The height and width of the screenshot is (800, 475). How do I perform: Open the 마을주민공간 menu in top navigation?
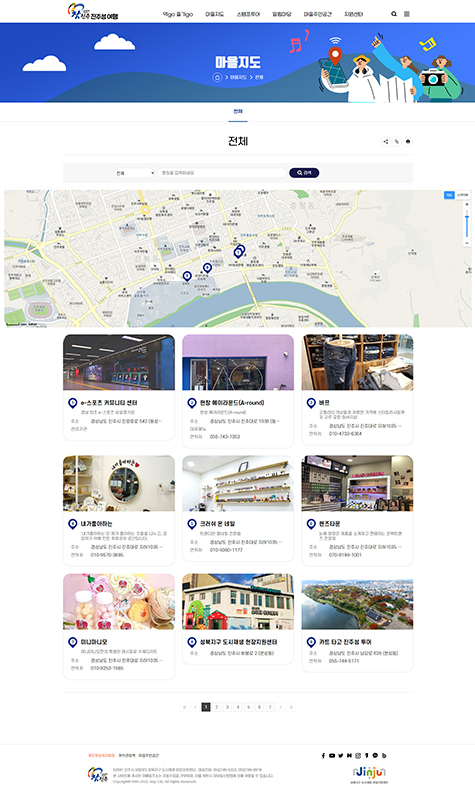pos(318,14)
